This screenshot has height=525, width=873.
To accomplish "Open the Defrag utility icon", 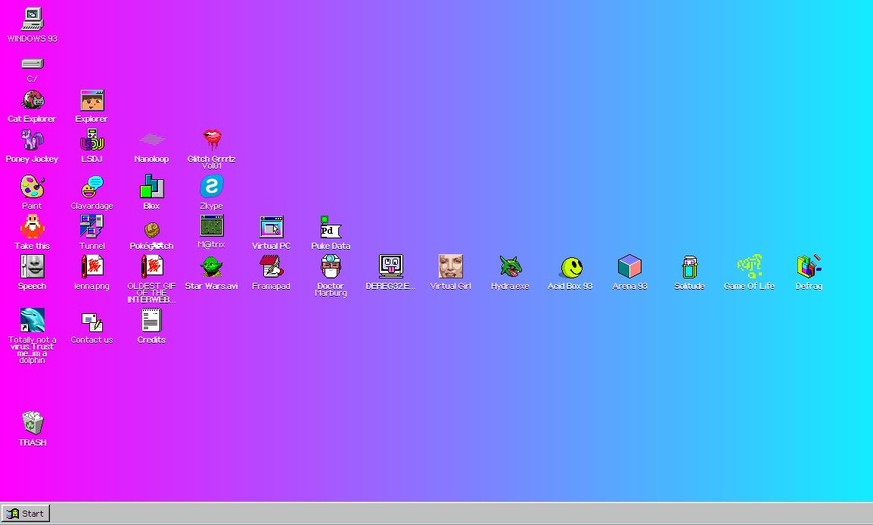I will point(809,267).
